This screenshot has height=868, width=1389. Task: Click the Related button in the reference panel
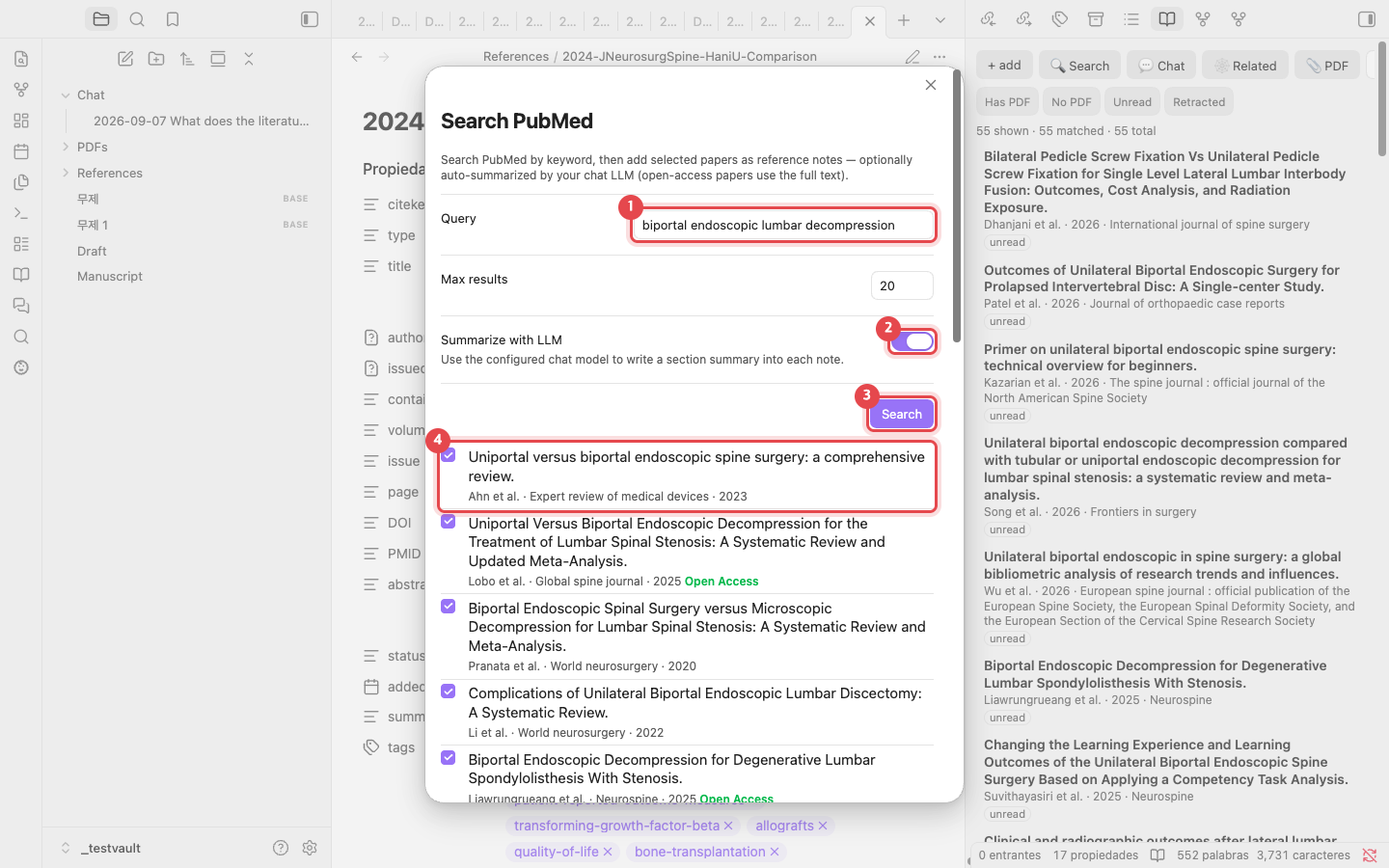click(x=1245, y=66)
